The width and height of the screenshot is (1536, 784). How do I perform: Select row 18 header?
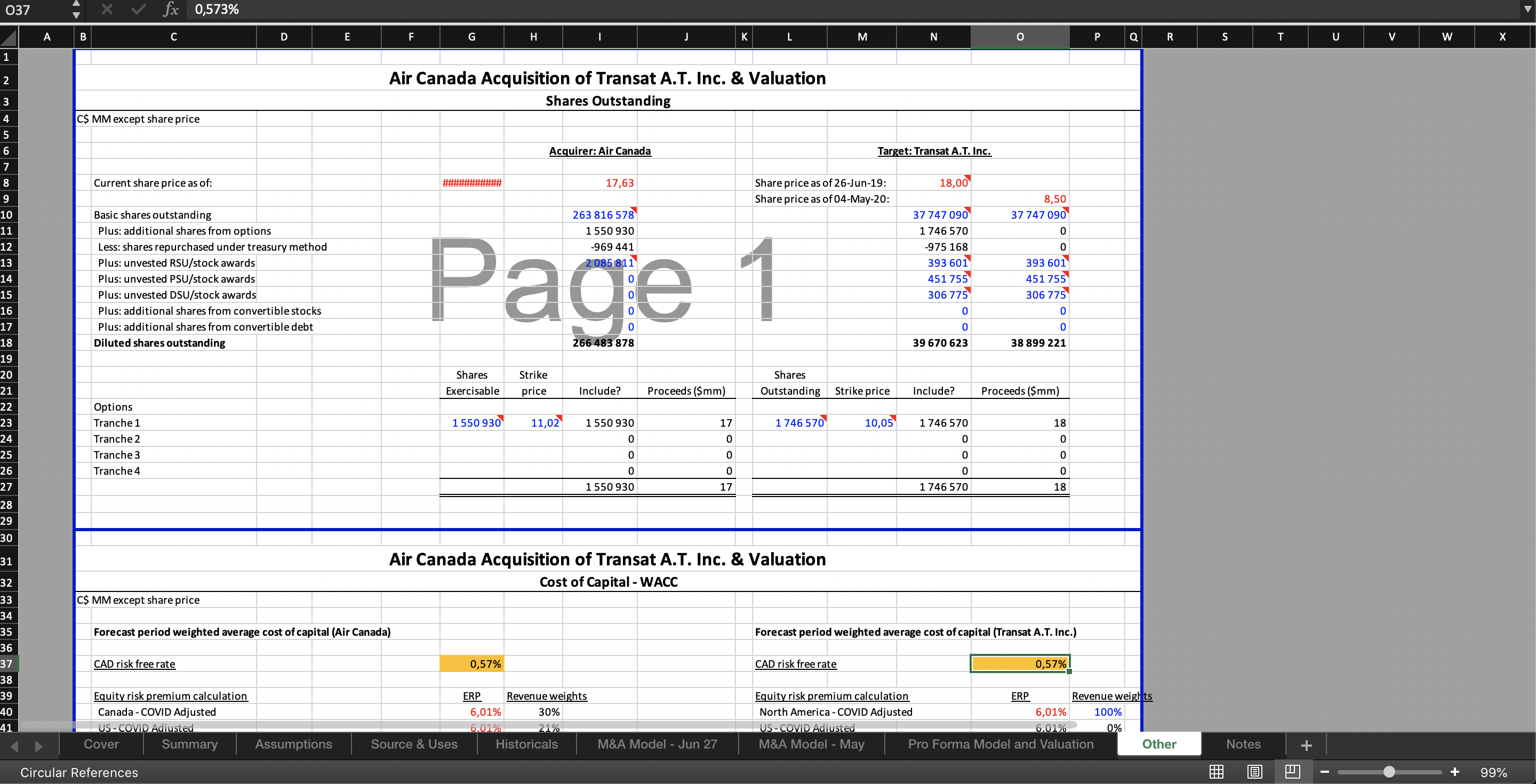(x=9, y=343)
